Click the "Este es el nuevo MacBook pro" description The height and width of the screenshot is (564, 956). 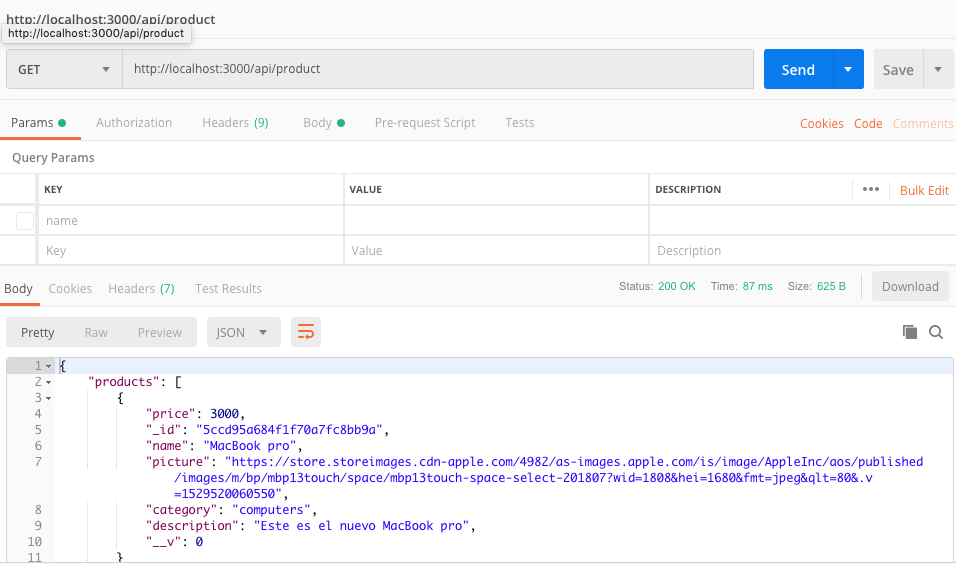pos(362,526)
